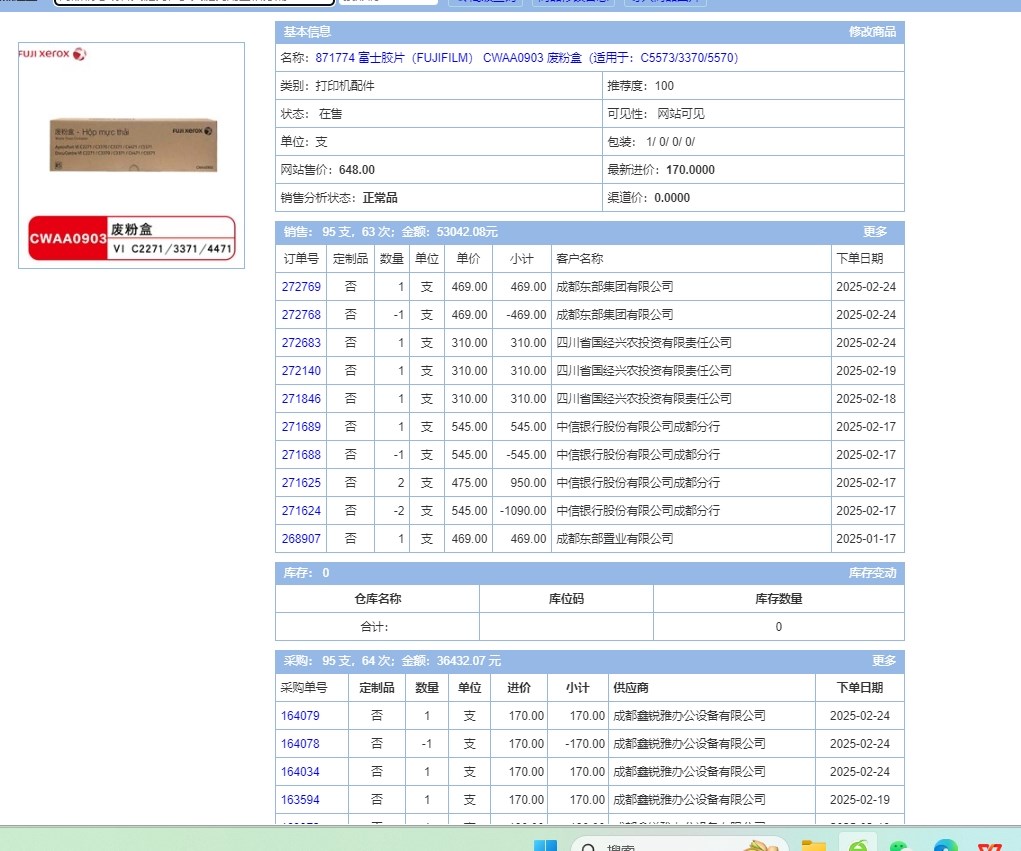This screenshot has width=1021, height=851.
Task: Open purchase order 163594
Action: (x=300, y=800)
